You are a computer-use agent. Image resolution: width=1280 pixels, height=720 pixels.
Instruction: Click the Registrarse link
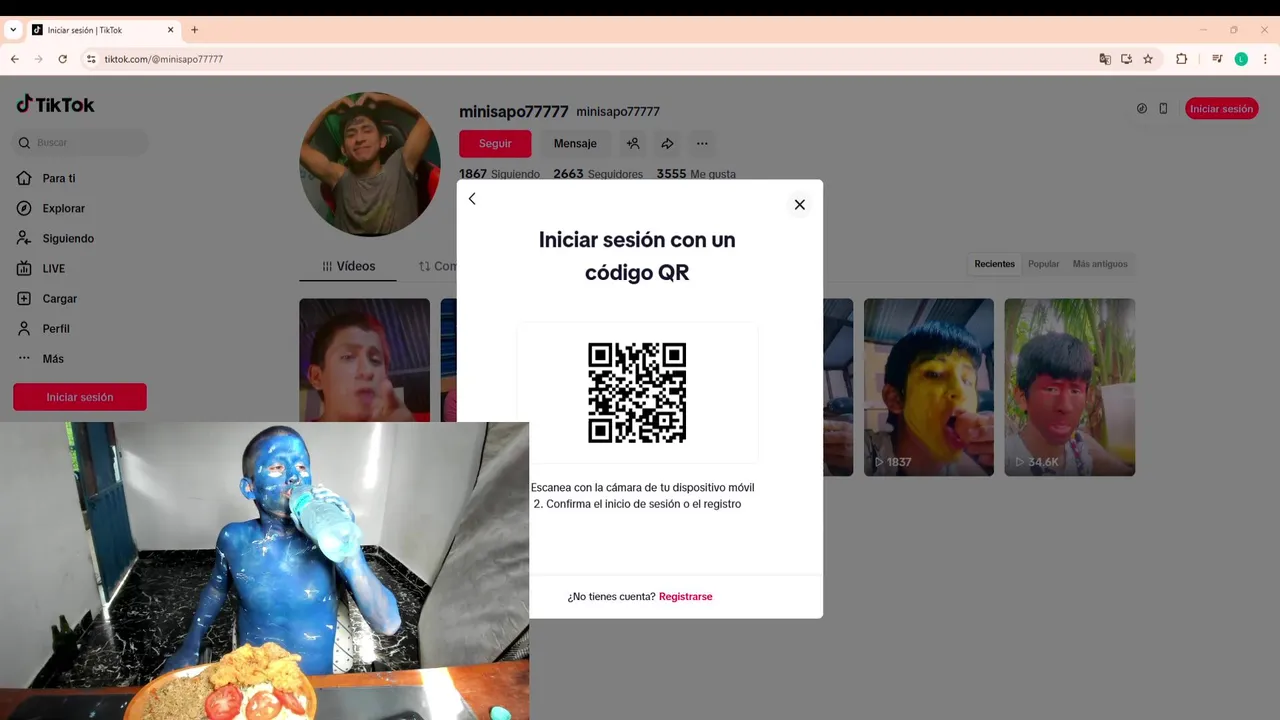coord(686,597)
